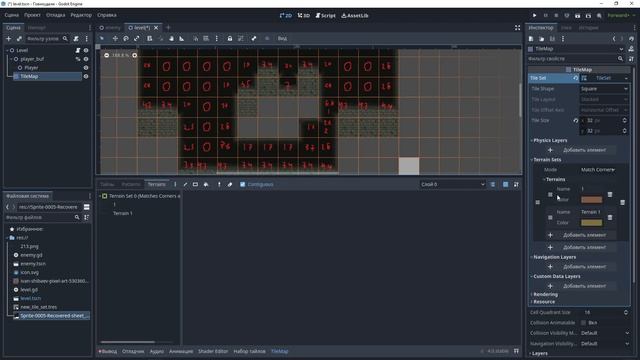Zoom out of the 2D viewport
640x360 pixels.
tap(107, 55)
